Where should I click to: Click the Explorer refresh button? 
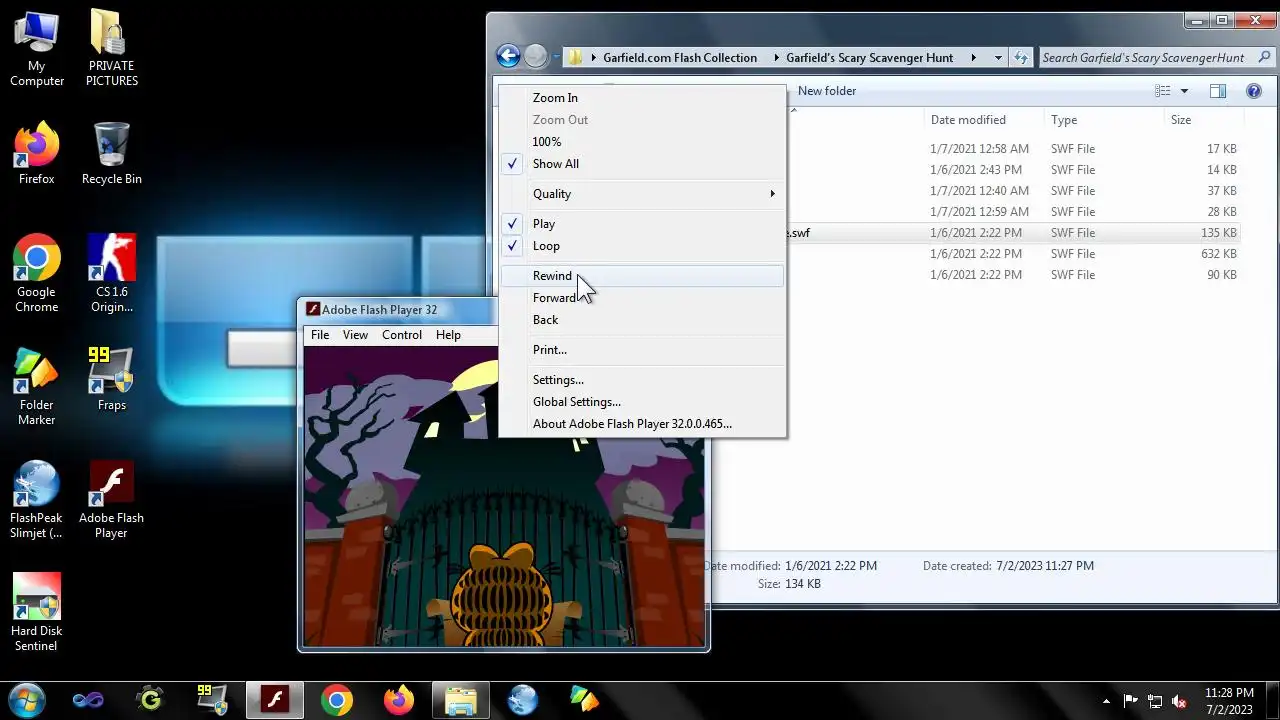pyautogui.click(x=1020, y=57)
